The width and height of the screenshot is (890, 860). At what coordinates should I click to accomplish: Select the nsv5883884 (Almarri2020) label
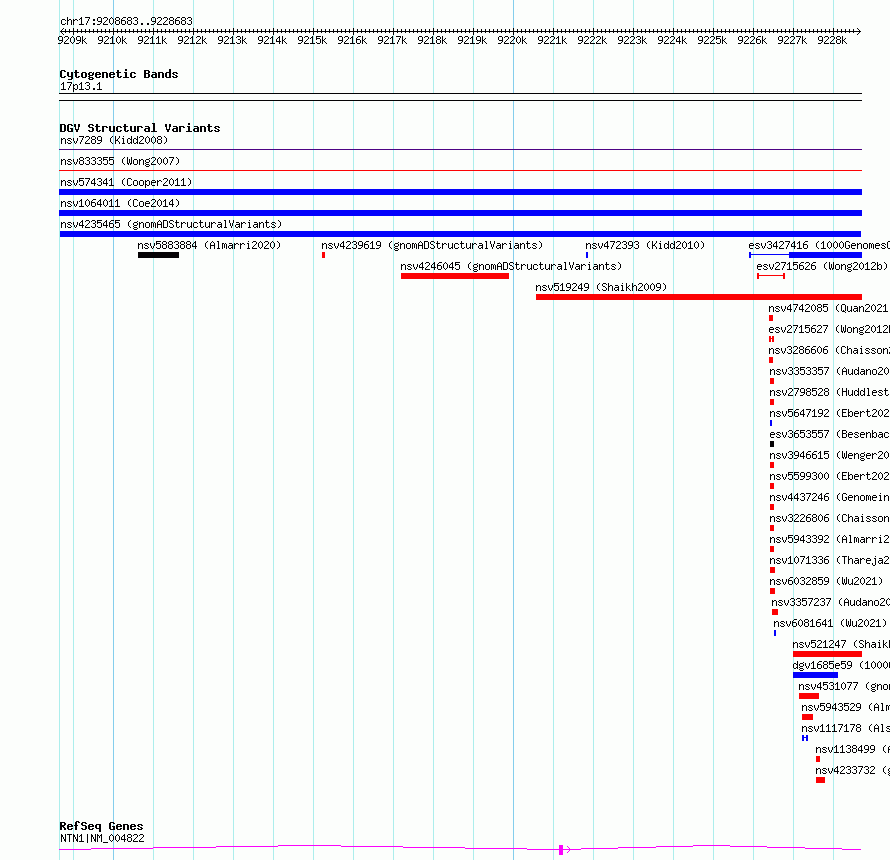(209, 245)
